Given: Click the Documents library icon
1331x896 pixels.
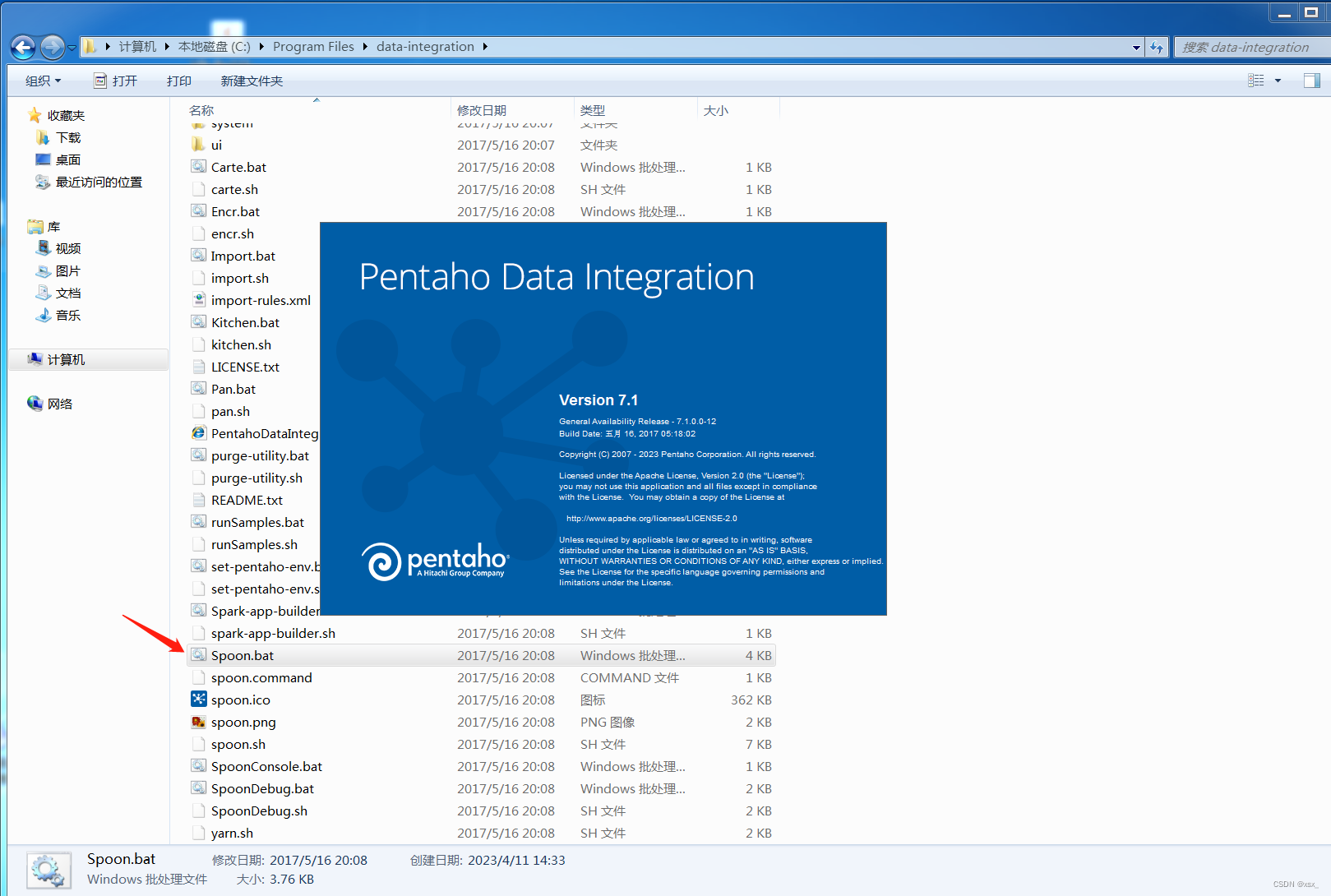Looking at the screenshot, I should click(43, 293).
